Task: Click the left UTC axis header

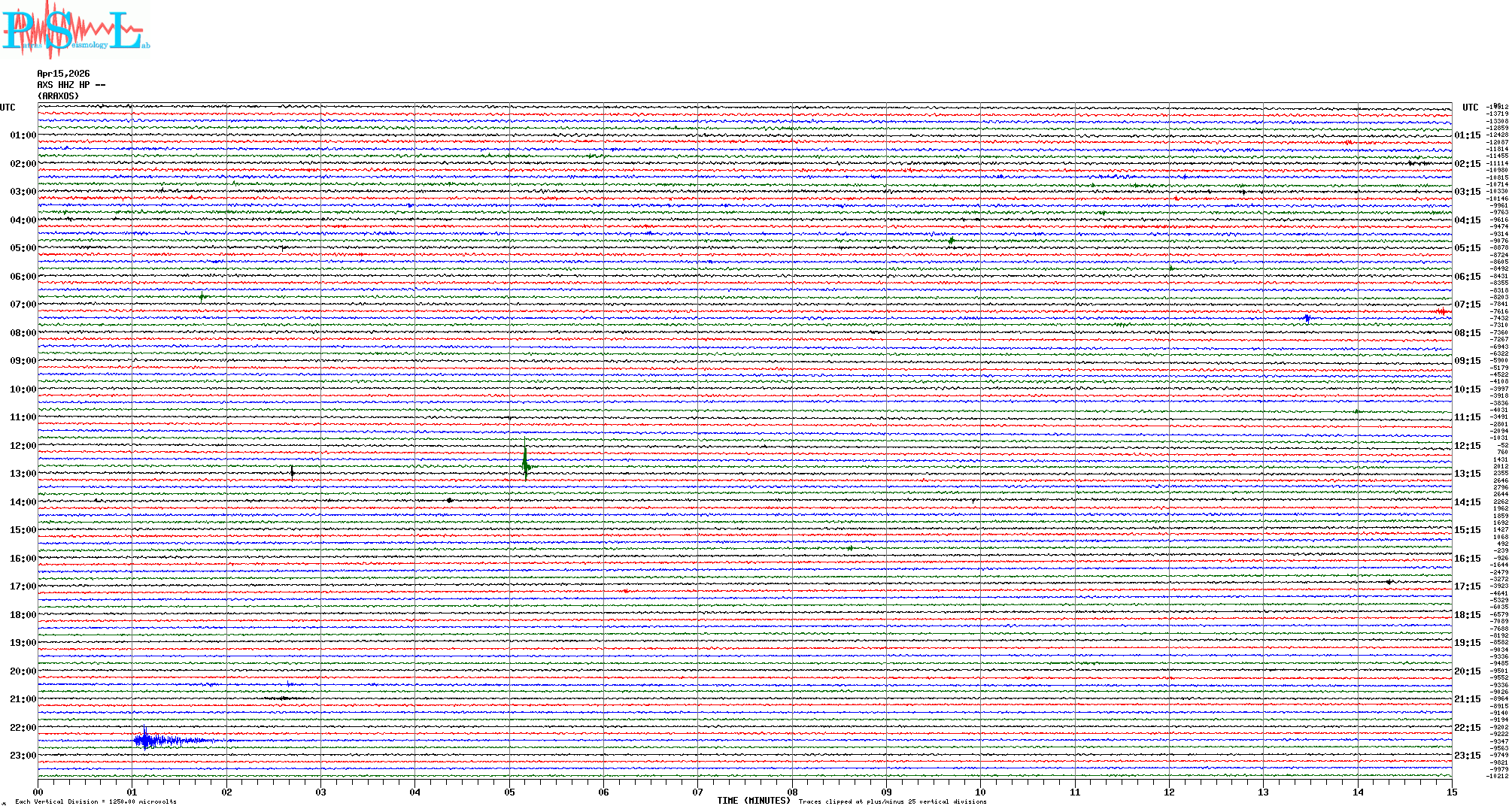Action: point(8,108)
